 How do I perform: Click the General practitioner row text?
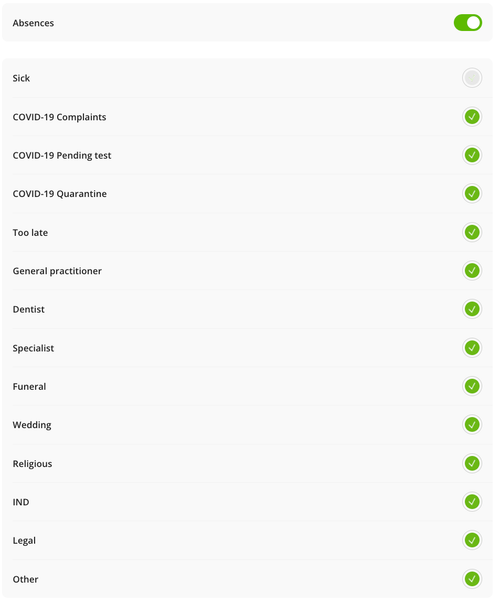(x=57, y=271)
